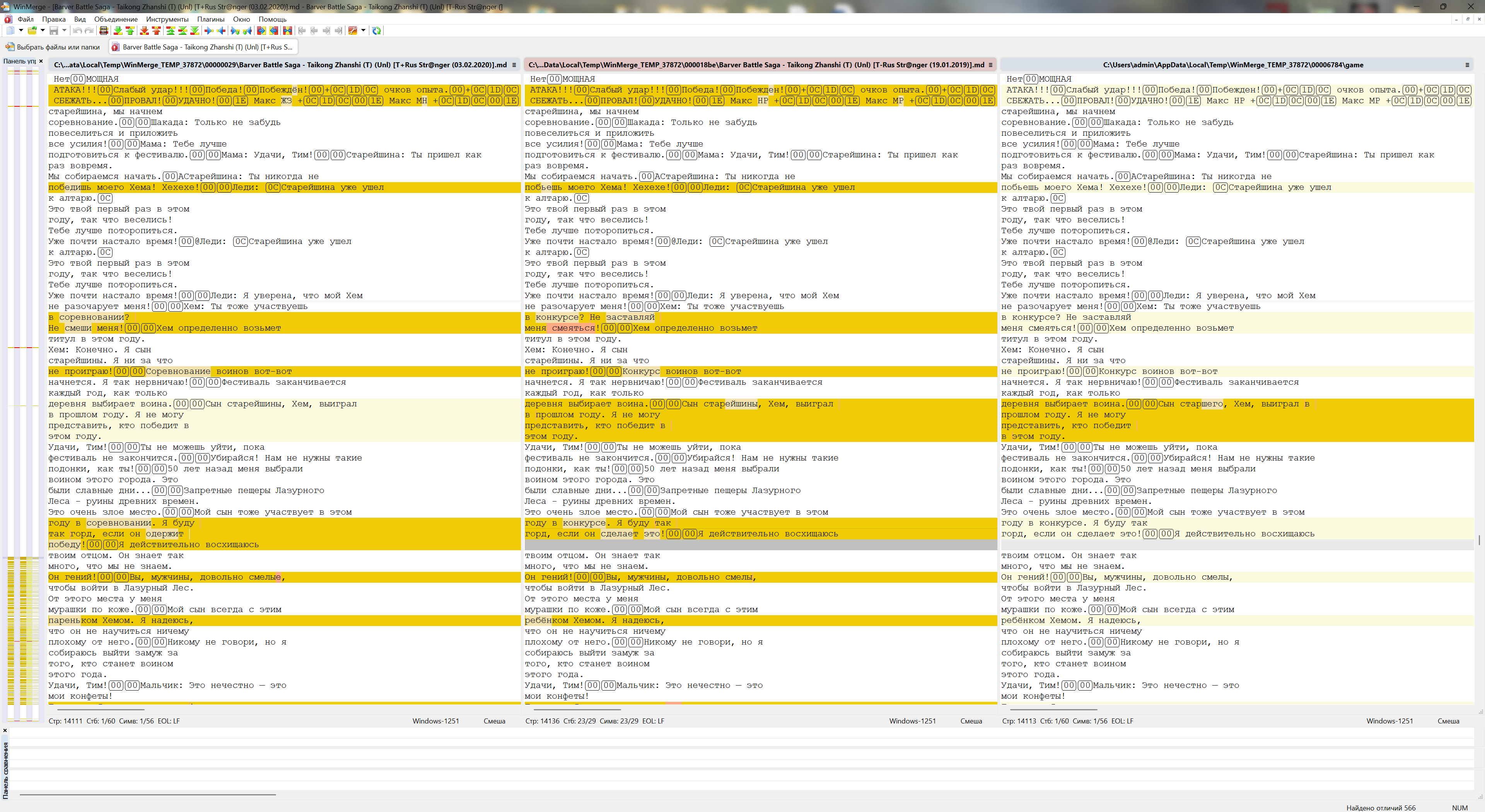Screen dimensions: 1485x812
Task: Select line difference toolbar icon
Action: [104, 31]
